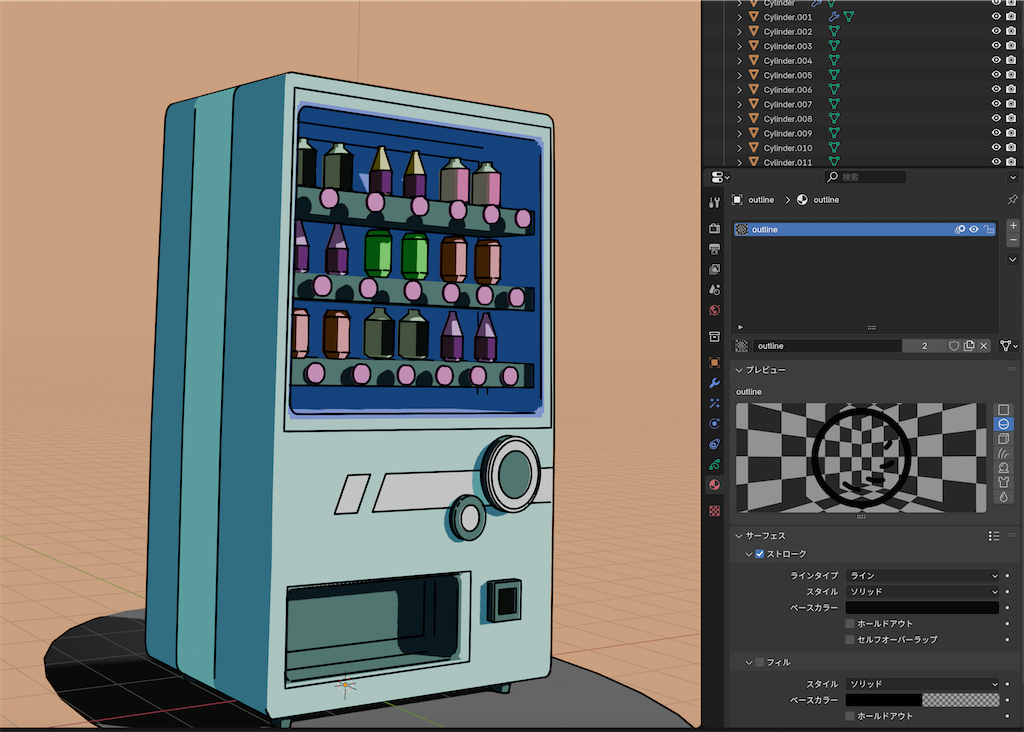The image size is (1024, 732).
Task: Open the Material properties tab
Action: (714, 485)
